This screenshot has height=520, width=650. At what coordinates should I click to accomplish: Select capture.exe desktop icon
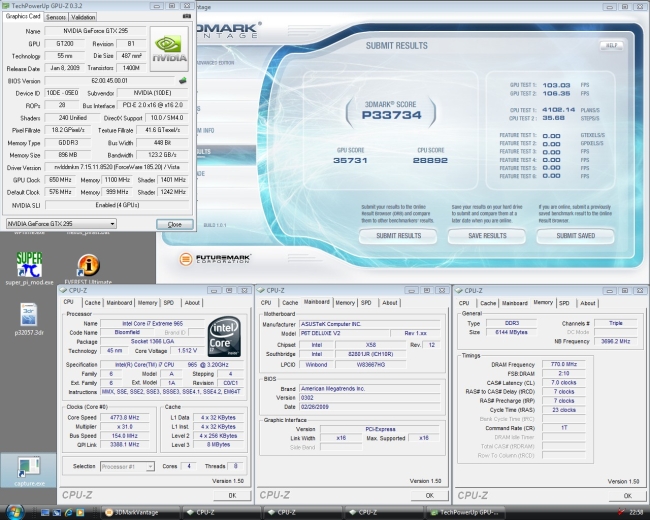tap(29, 471)
